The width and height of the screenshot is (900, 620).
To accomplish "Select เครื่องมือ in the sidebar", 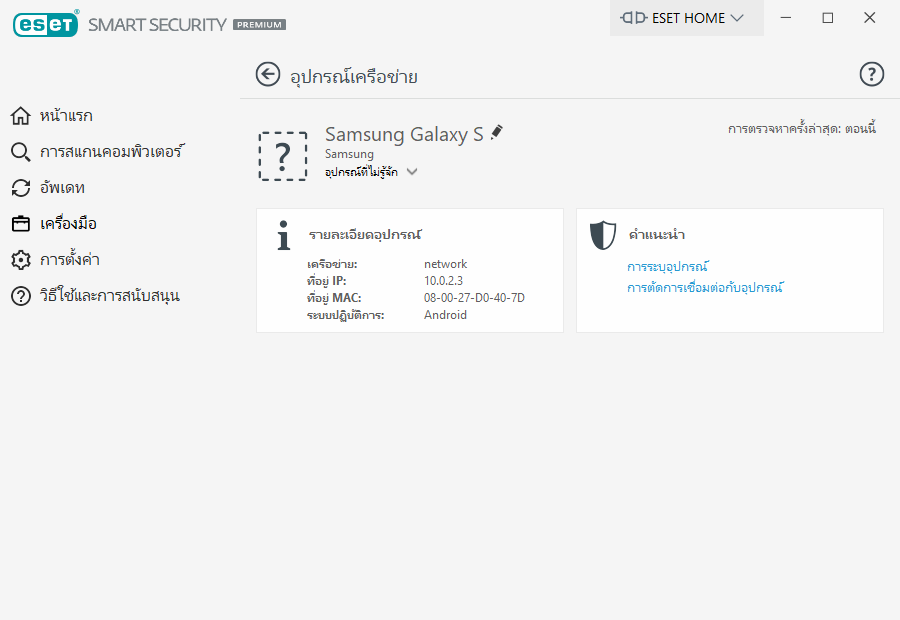I will (68, 223).
